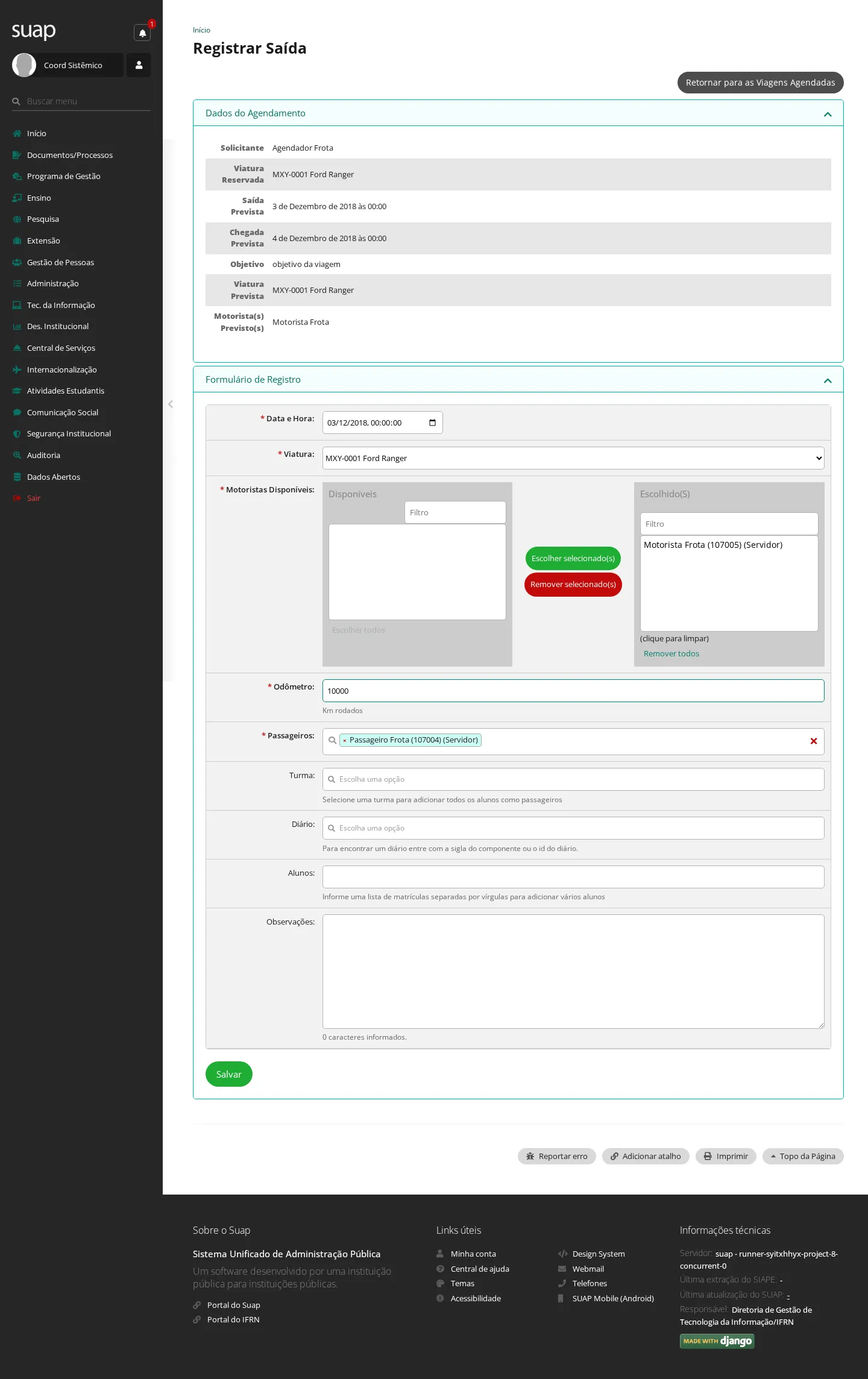Focus the Odômetro input field

(573, 691)
